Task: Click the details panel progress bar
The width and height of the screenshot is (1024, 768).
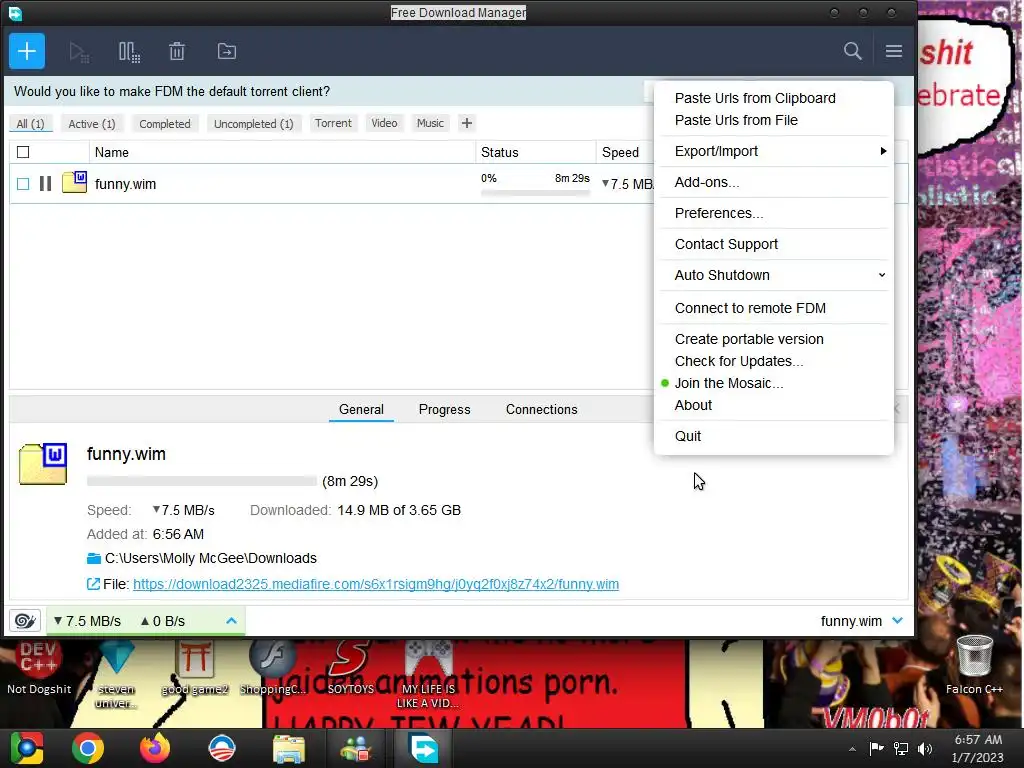Action: [x=202, y=481]
